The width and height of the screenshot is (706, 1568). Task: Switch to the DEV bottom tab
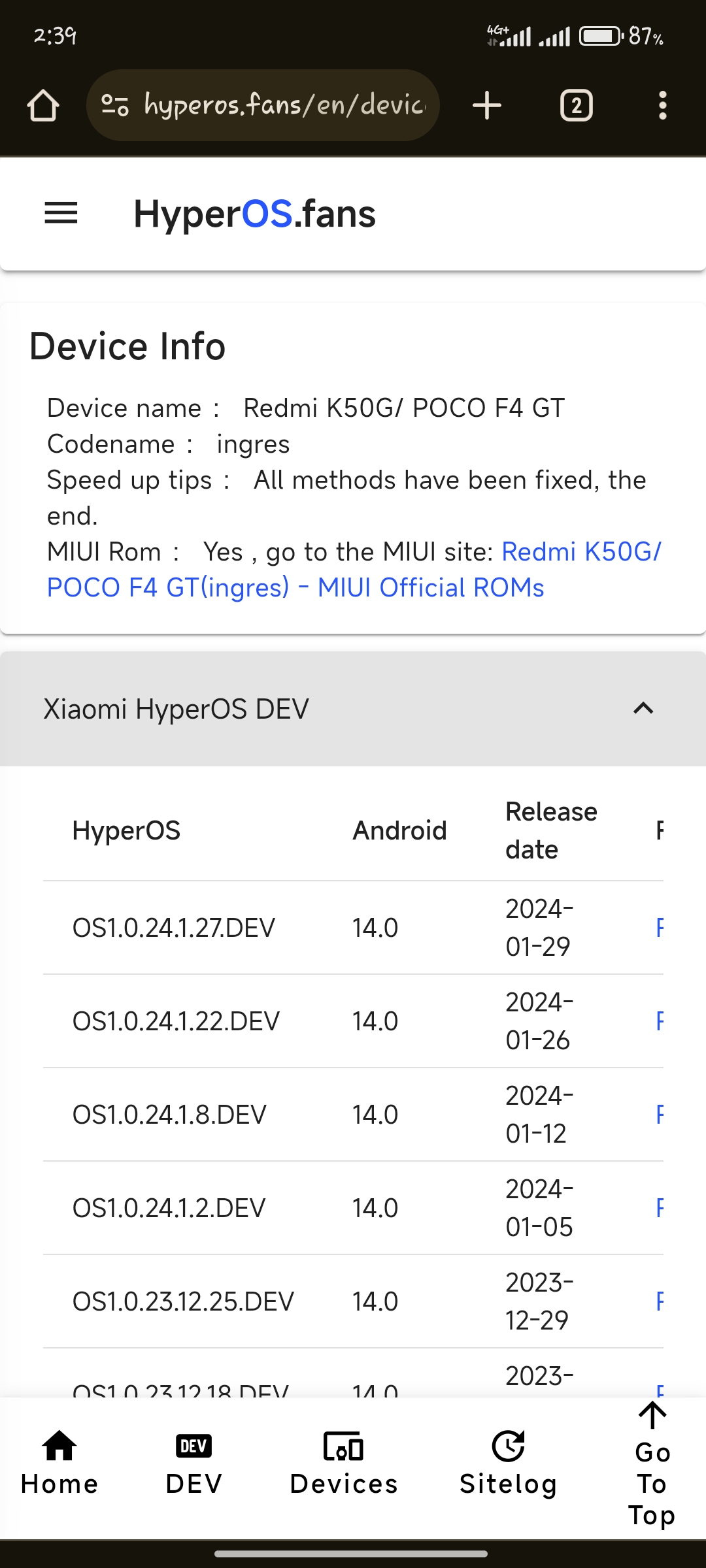(x=193, y=1463)
